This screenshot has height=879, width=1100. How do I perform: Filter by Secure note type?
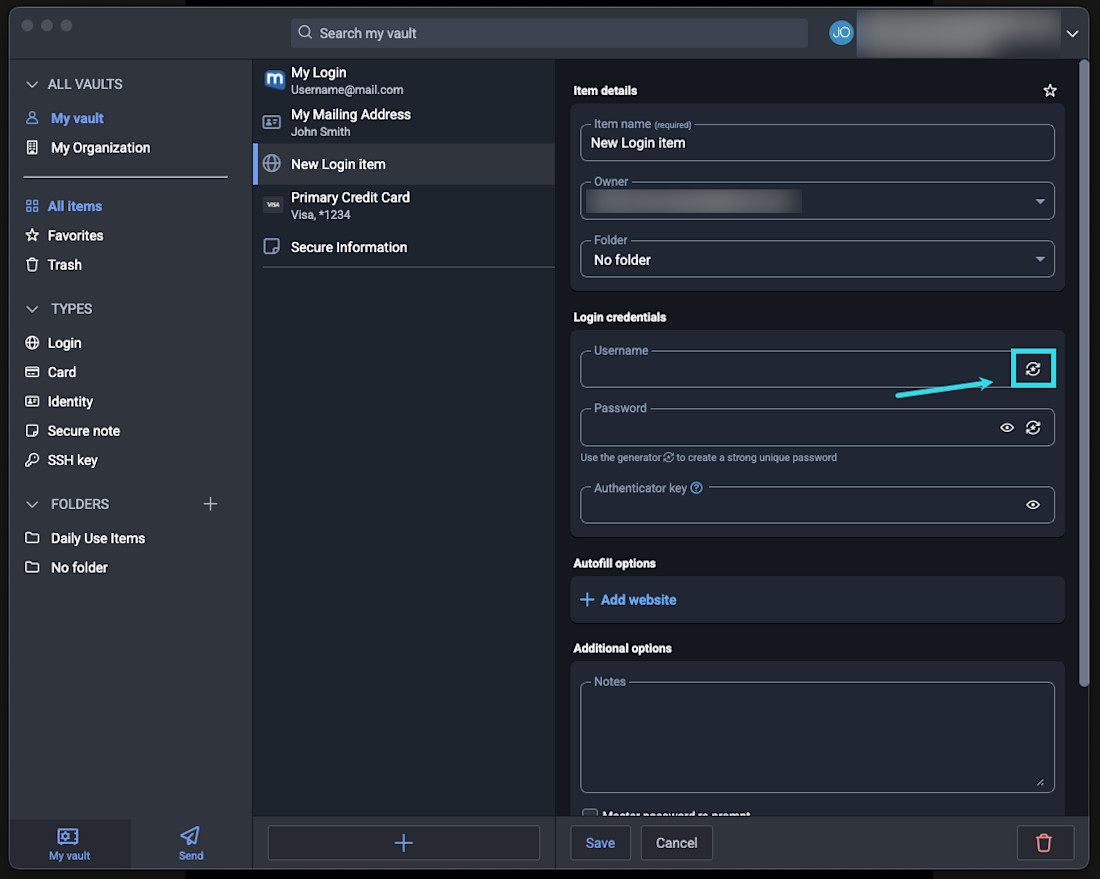pos(83,431)
